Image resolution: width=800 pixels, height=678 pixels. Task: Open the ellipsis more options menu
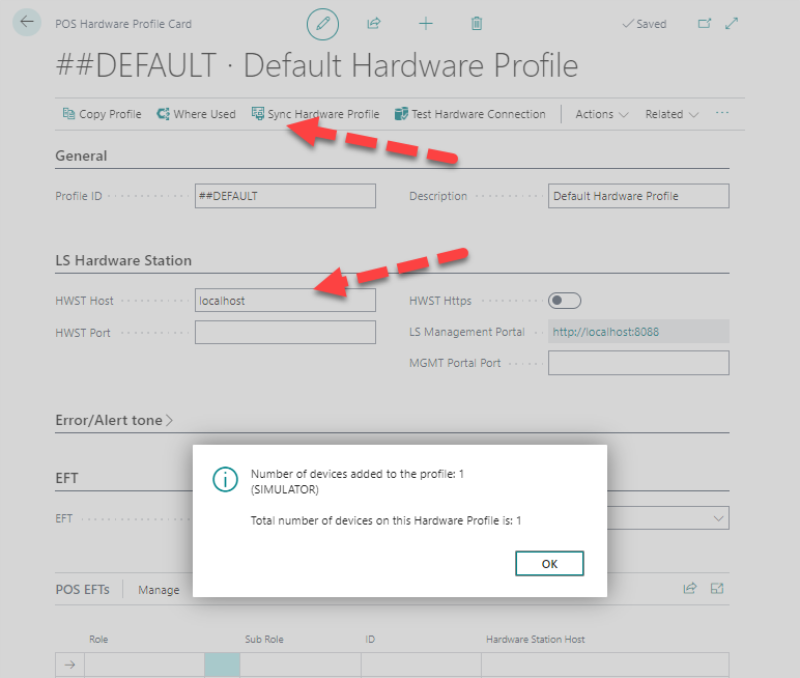(x=722, y=114)
